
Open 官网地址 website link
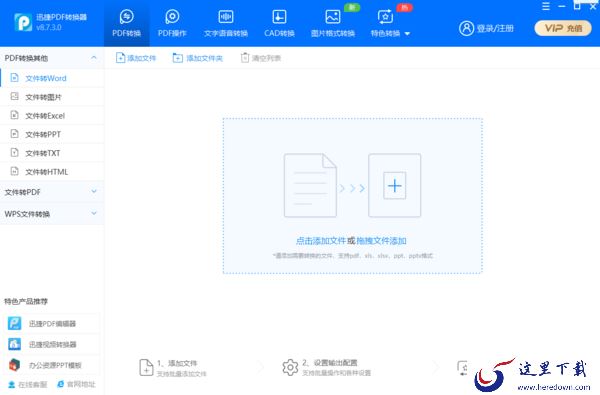(x=76, y=384)
